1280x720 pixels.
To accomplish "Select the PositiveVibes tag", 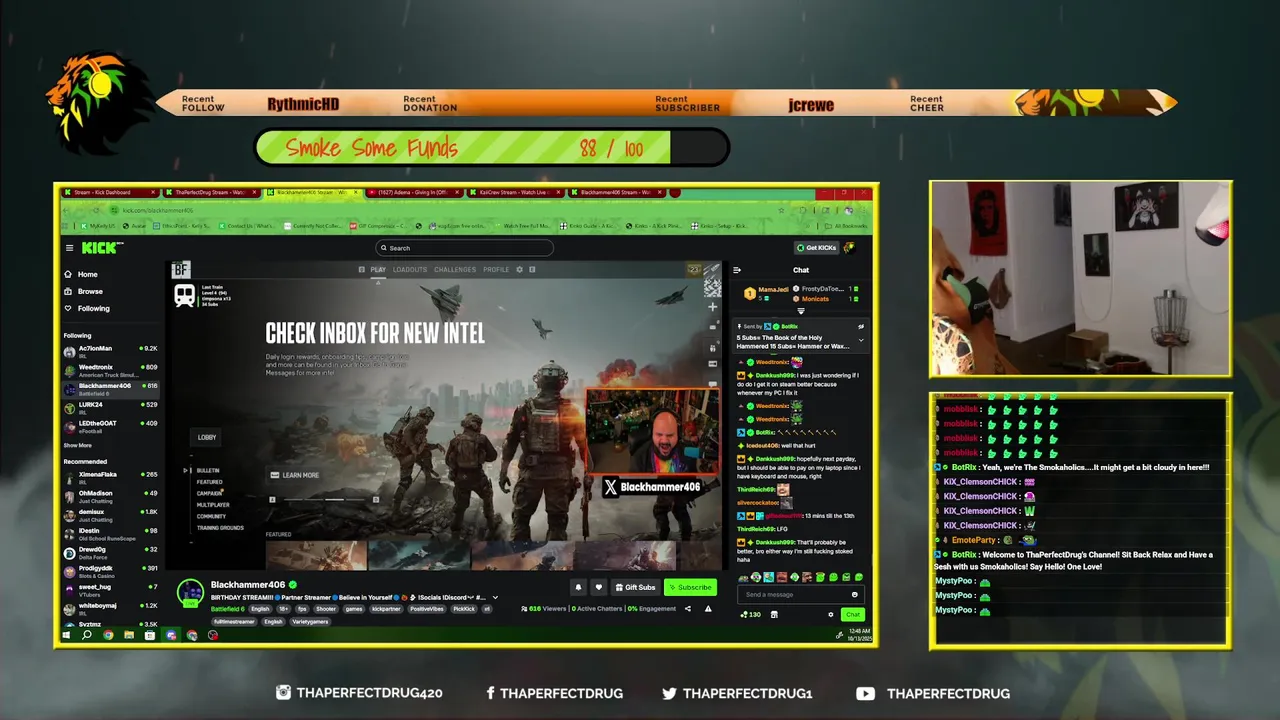I will click(x=427, y=608).
